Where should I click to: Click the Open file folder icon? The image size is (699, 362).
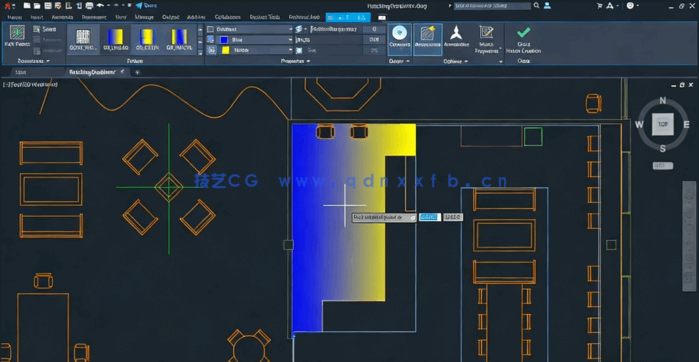(37, 6)
